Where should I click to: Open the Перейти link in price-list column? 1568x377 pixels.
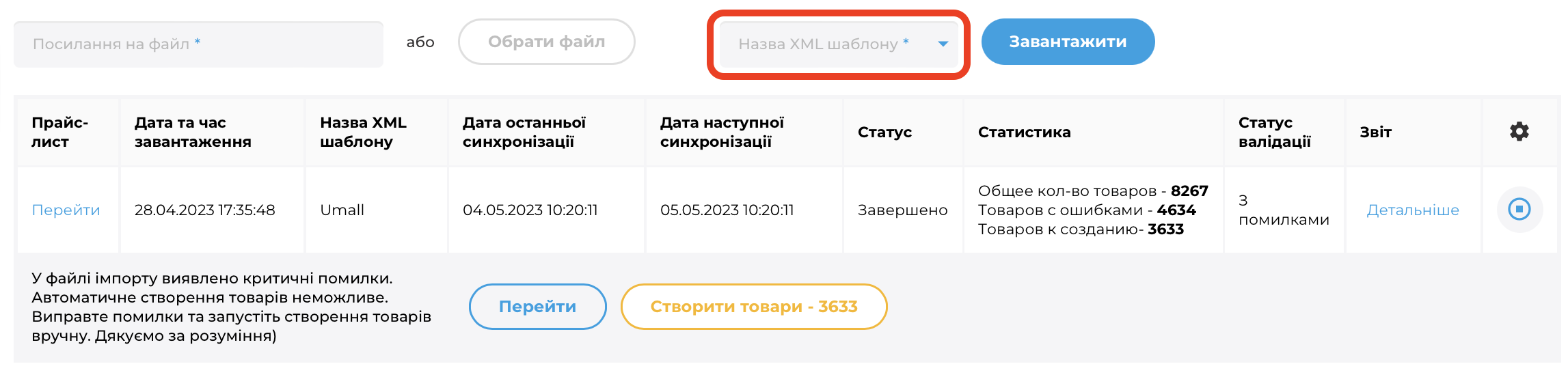click(x=66, y=210)
